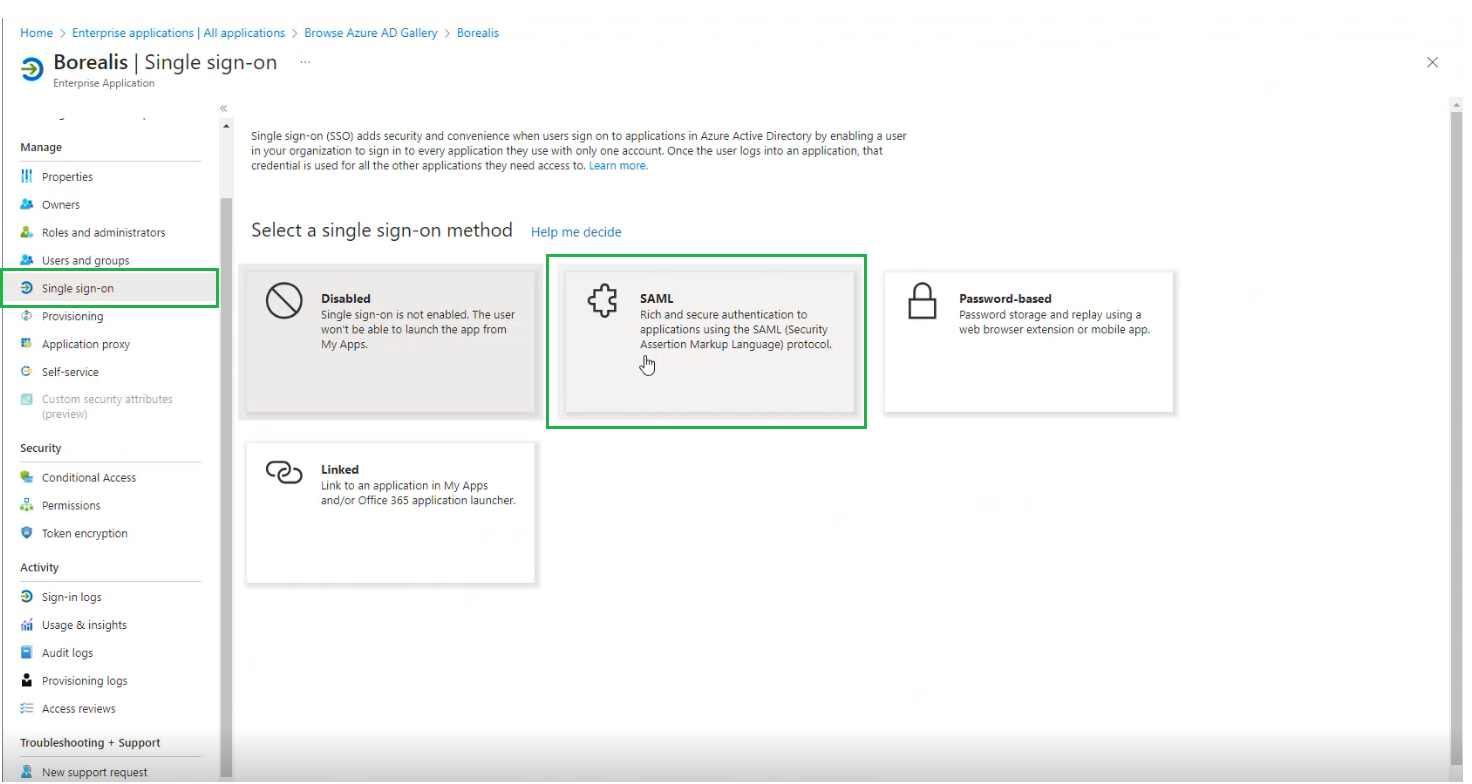
Task: Click the sidebar vertical scrollbar
Action: (226, 488)
